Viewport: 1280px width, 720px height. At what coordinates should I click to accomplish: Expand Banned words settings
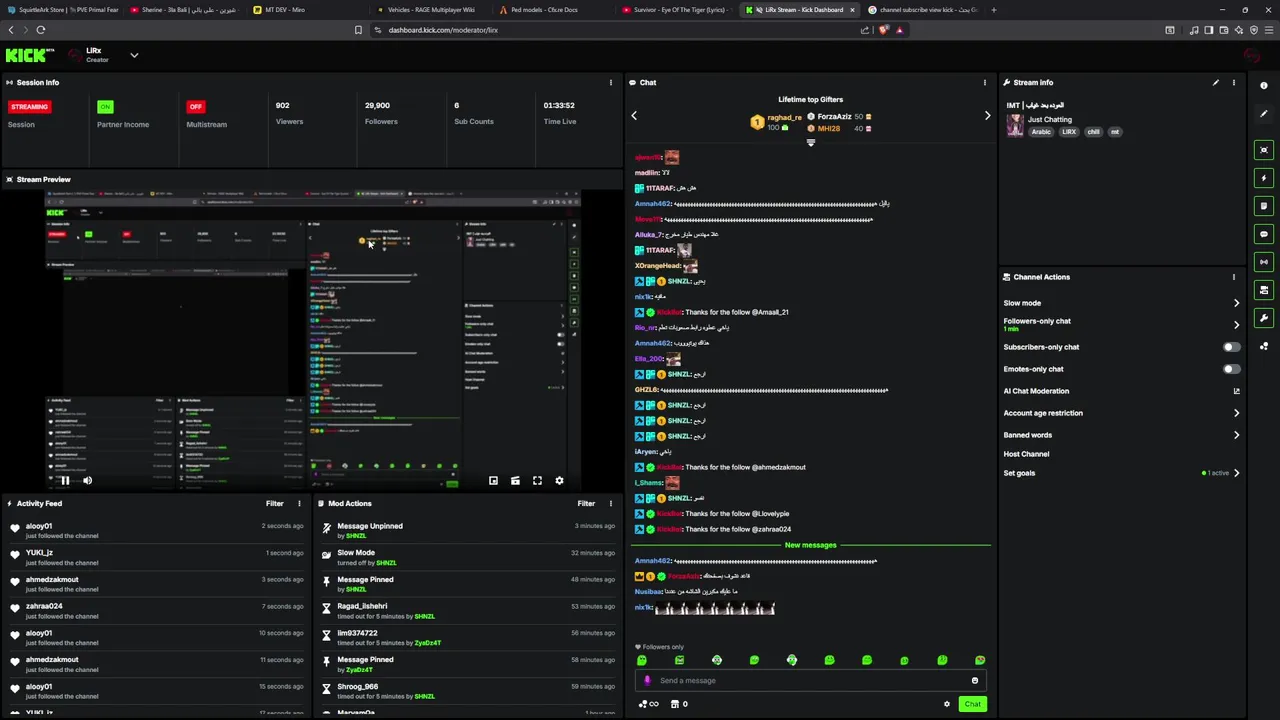tap(1236, 435)
